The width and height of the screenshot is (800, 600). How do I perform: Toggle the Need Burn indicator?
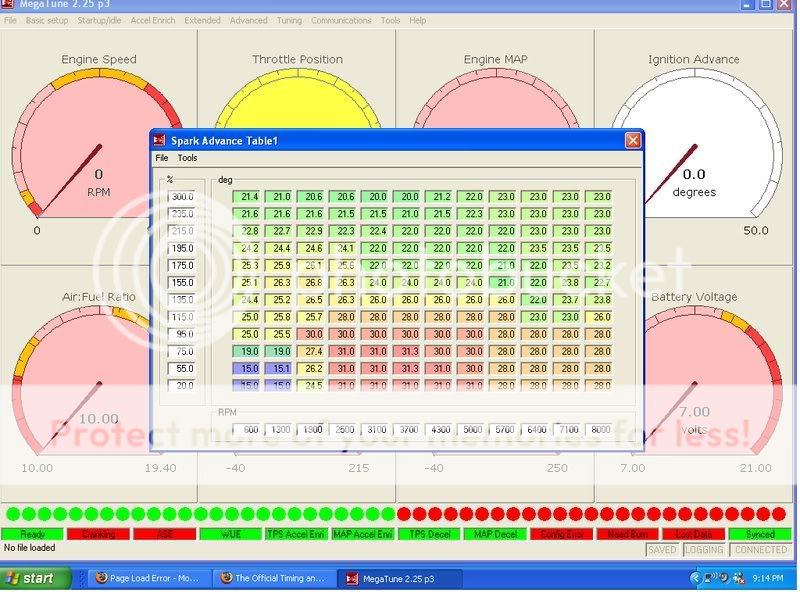coord(627,533)
